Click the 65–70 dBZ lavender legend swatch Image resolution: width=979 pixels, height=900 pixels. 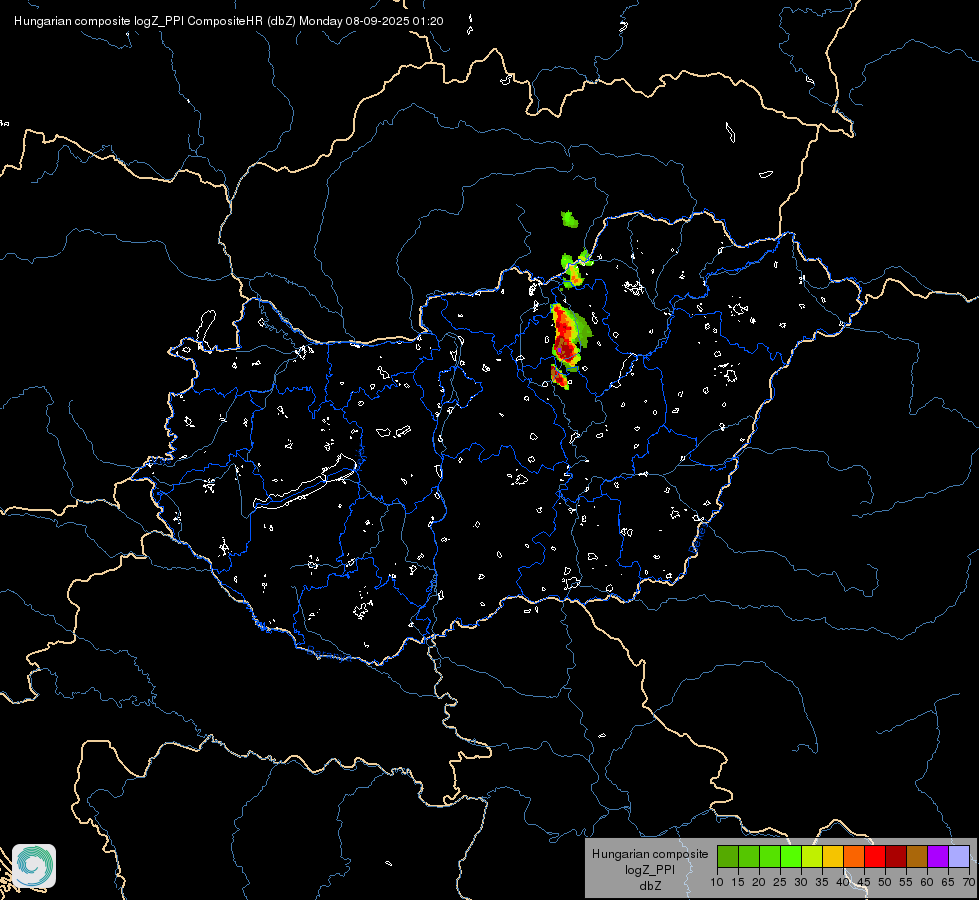point(959,857)
